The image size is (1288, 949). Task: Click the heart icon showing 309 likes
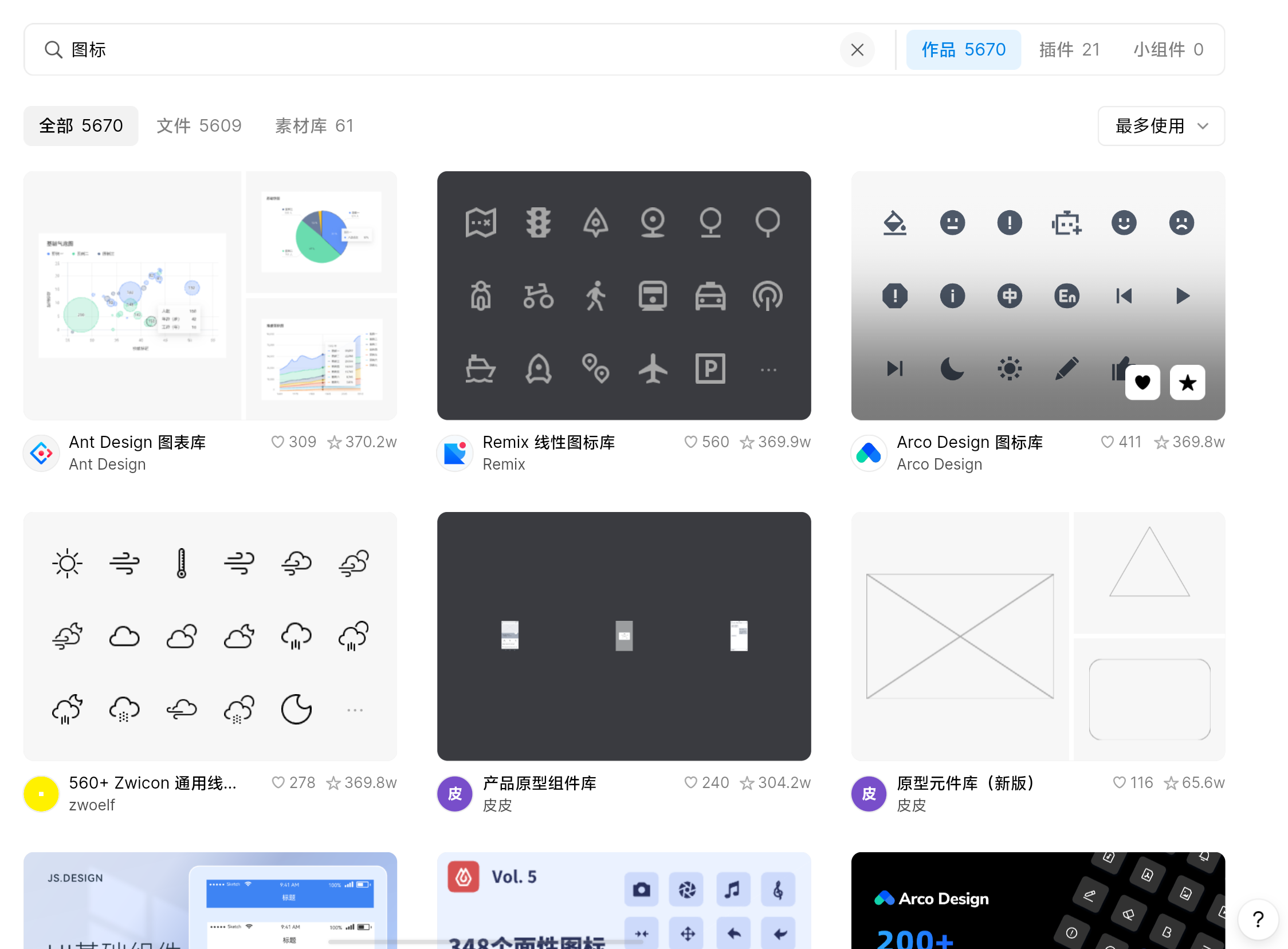pyautogui.click(x=278, y=442)
